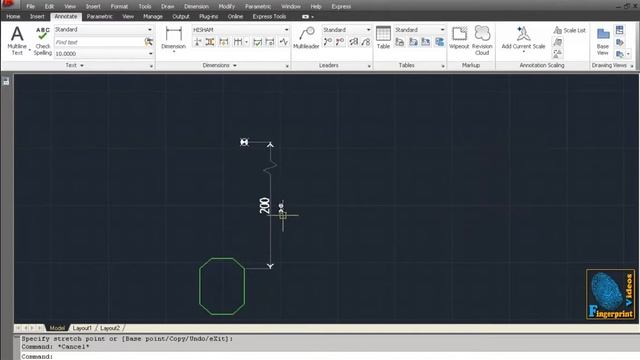Select the Base View tool
Screen dimensions: 640x360
pos(603,41)
